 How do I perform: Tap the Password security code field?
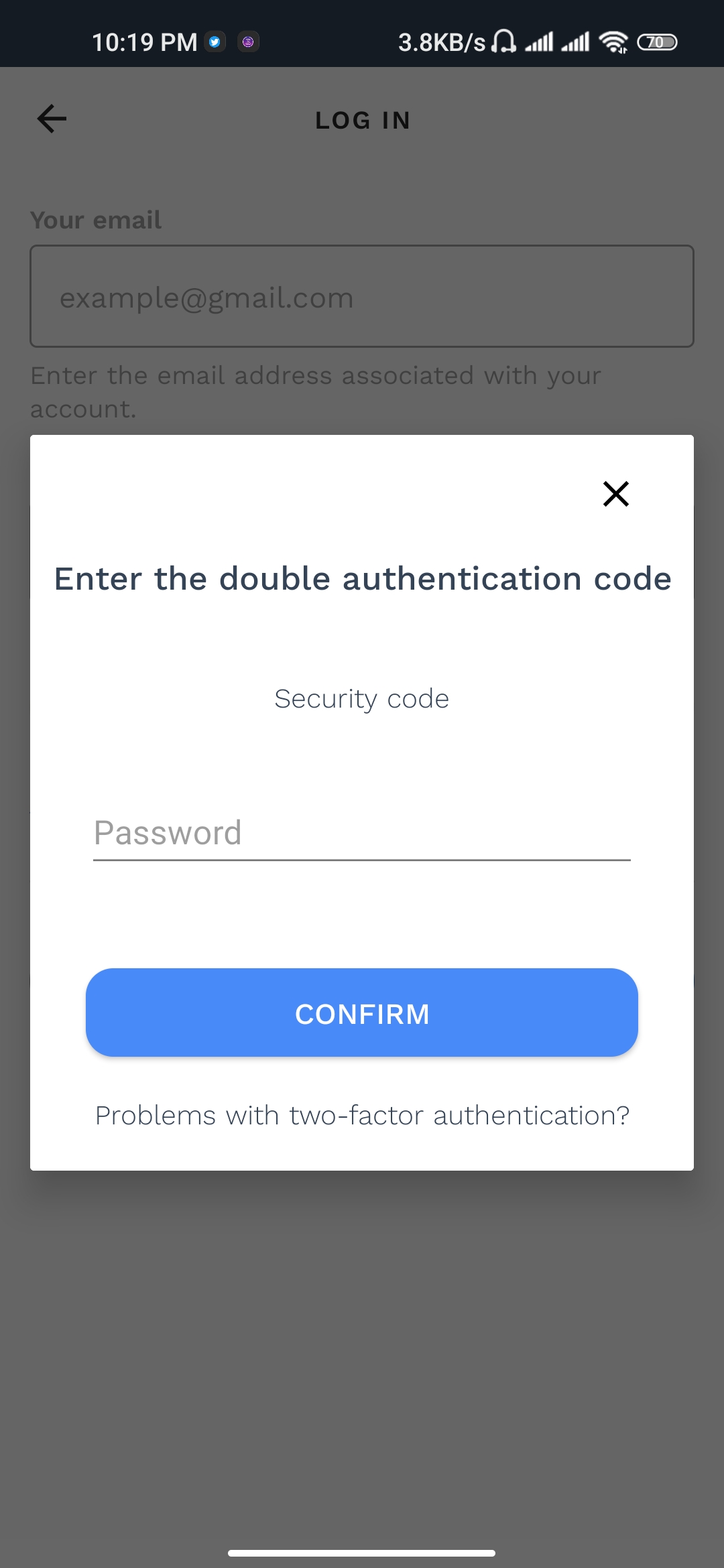click(362, 833)
